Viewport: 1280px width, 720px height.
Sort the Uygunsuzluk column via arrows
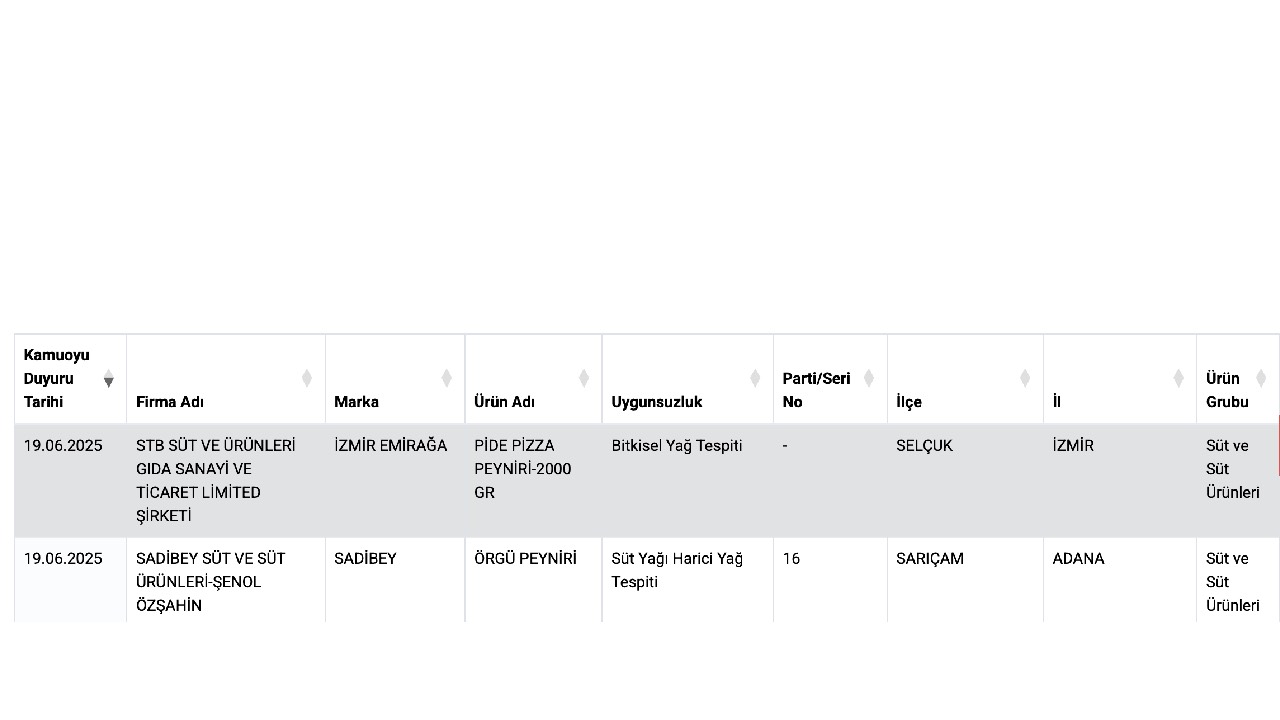tap(755, 378)
